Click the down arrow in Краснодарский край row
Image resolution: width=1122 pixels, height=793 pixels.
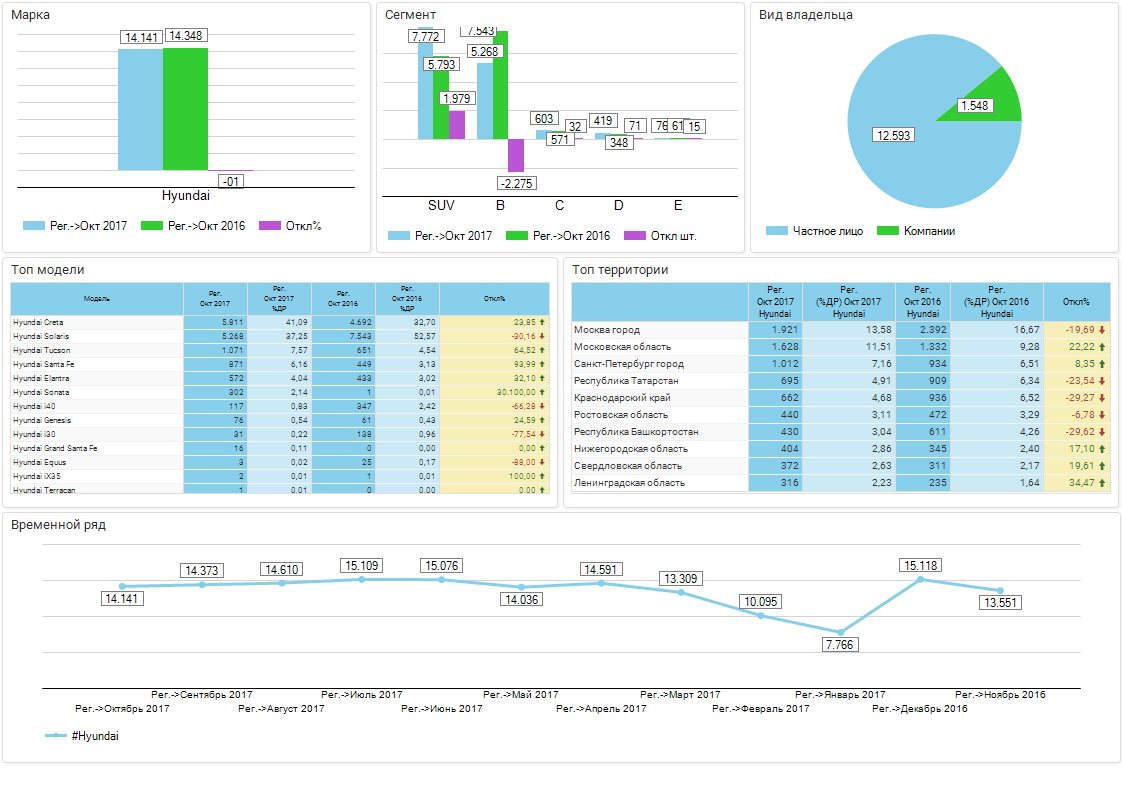(1102, 398)
